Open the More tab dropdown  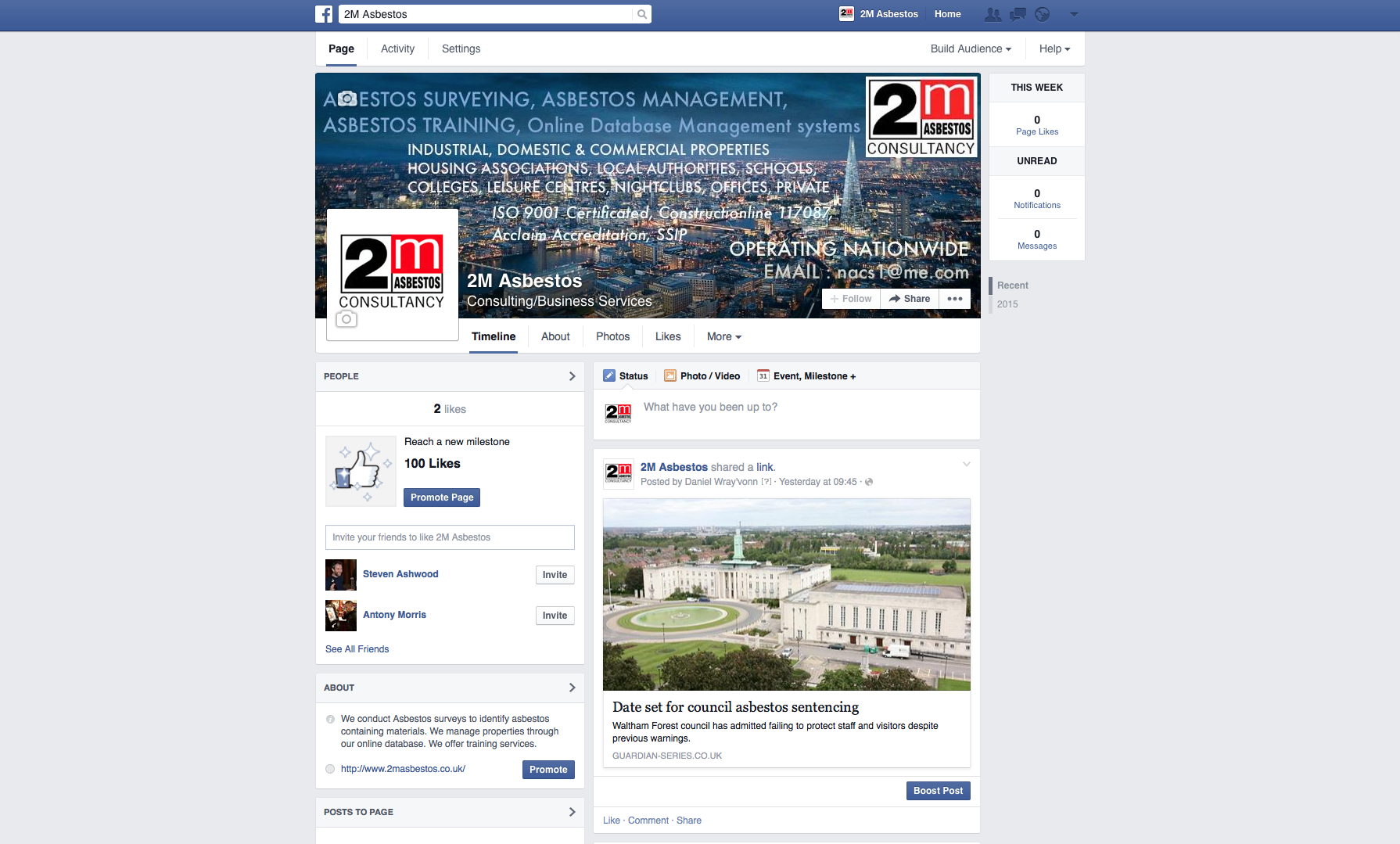724,336
